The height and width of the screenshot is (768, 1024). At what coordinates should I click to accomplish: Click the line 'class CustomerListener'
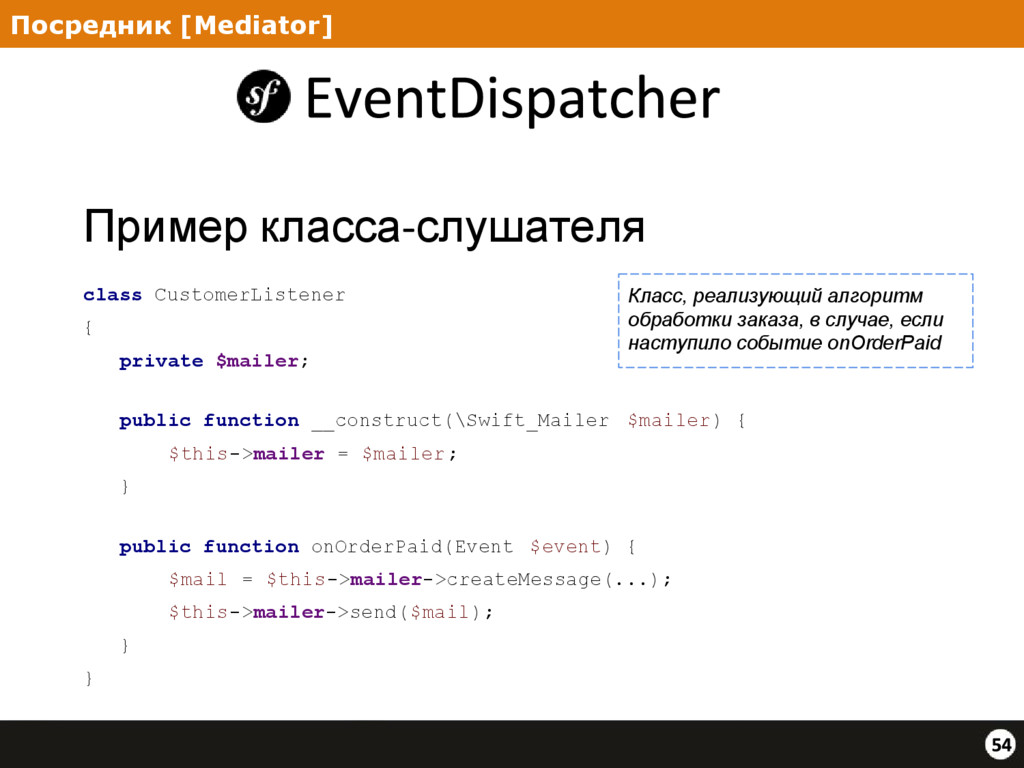(214, 295)
